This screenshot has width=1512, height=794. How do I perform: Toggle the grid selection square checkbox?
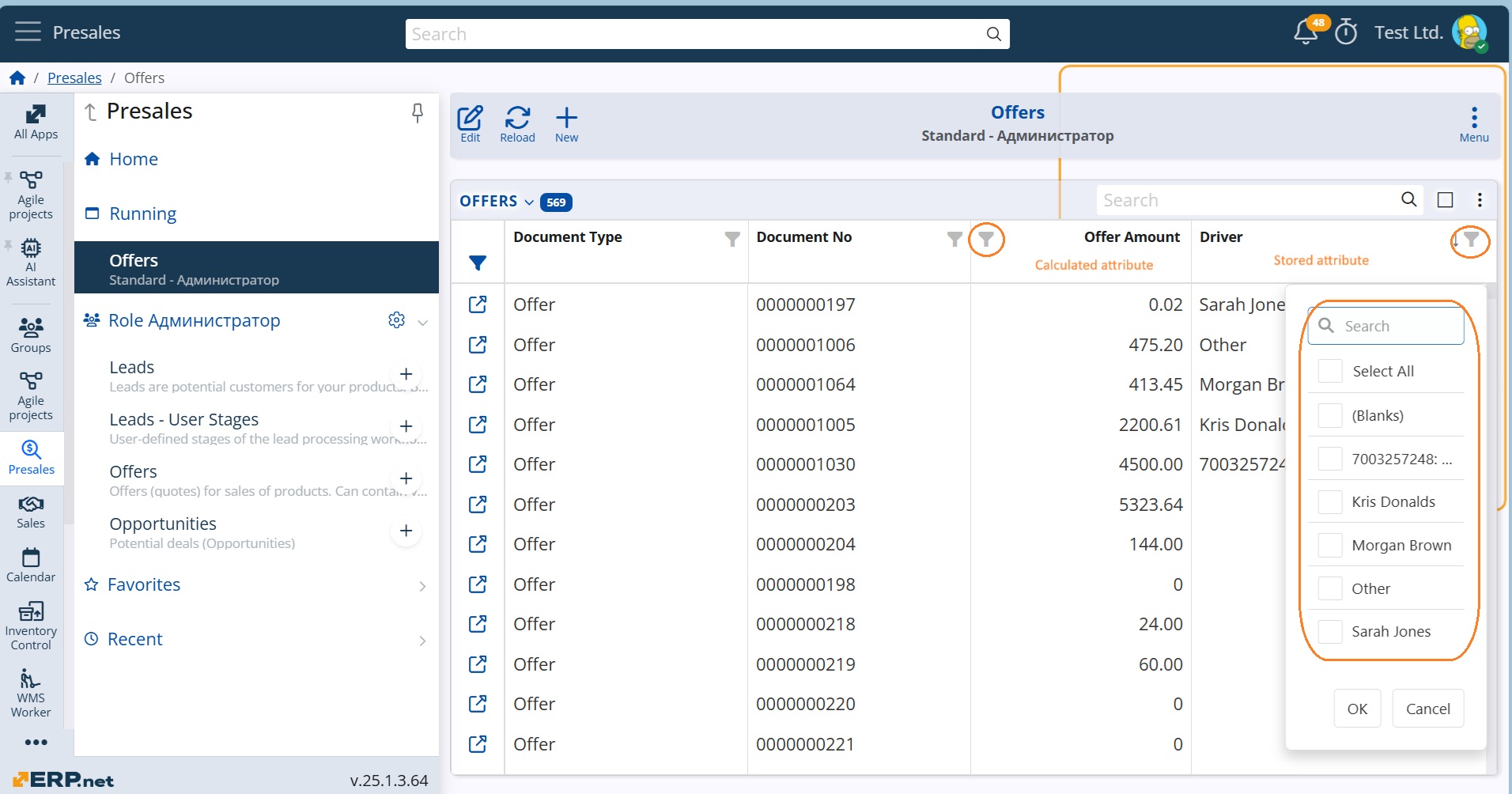[1445, 199]
